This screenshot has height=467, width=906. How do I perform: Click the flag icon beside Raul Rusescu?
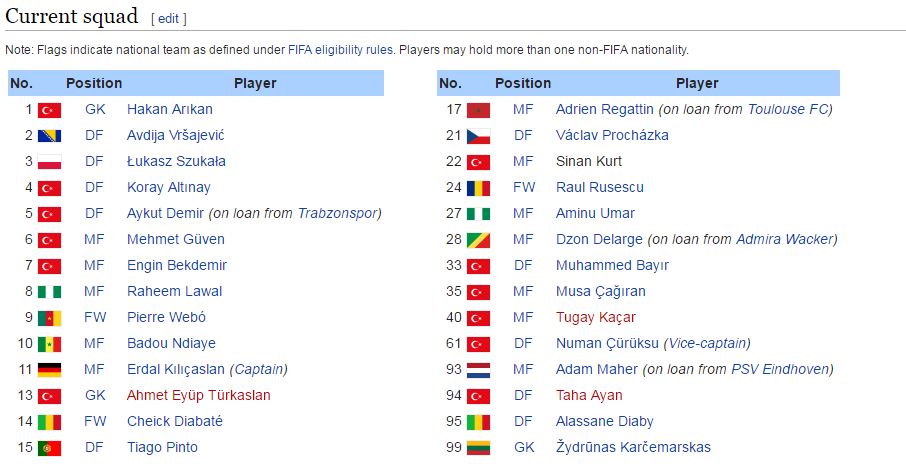click(479, 188)
